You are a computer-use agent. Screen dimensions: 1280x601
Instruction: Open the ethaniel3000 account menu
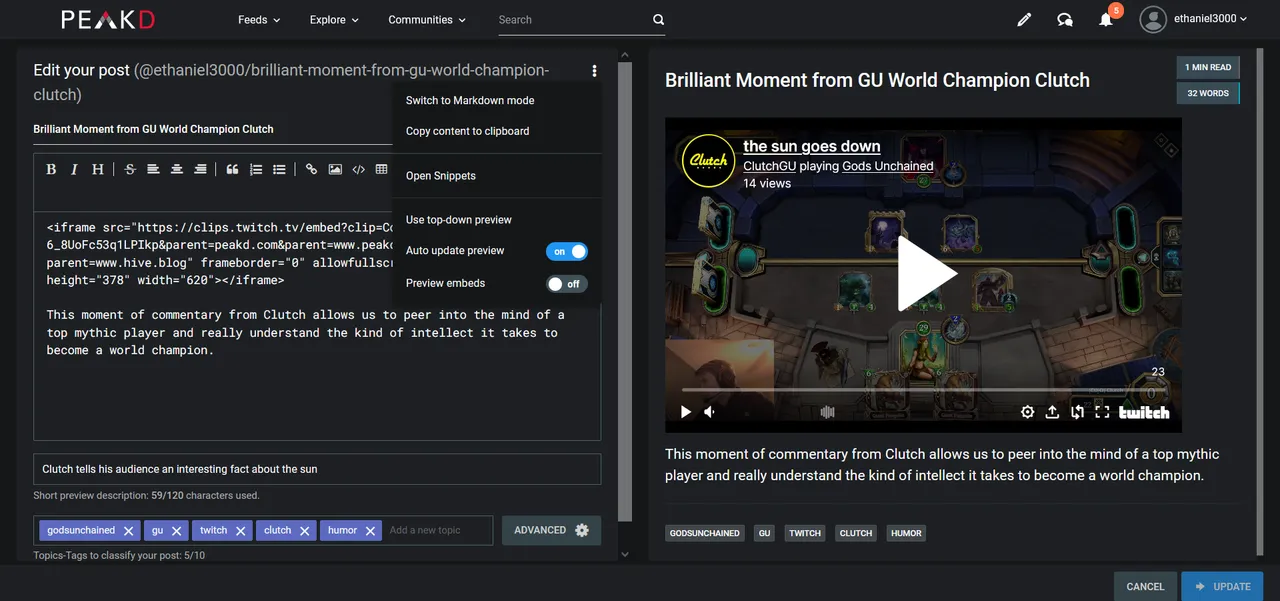1194,19
